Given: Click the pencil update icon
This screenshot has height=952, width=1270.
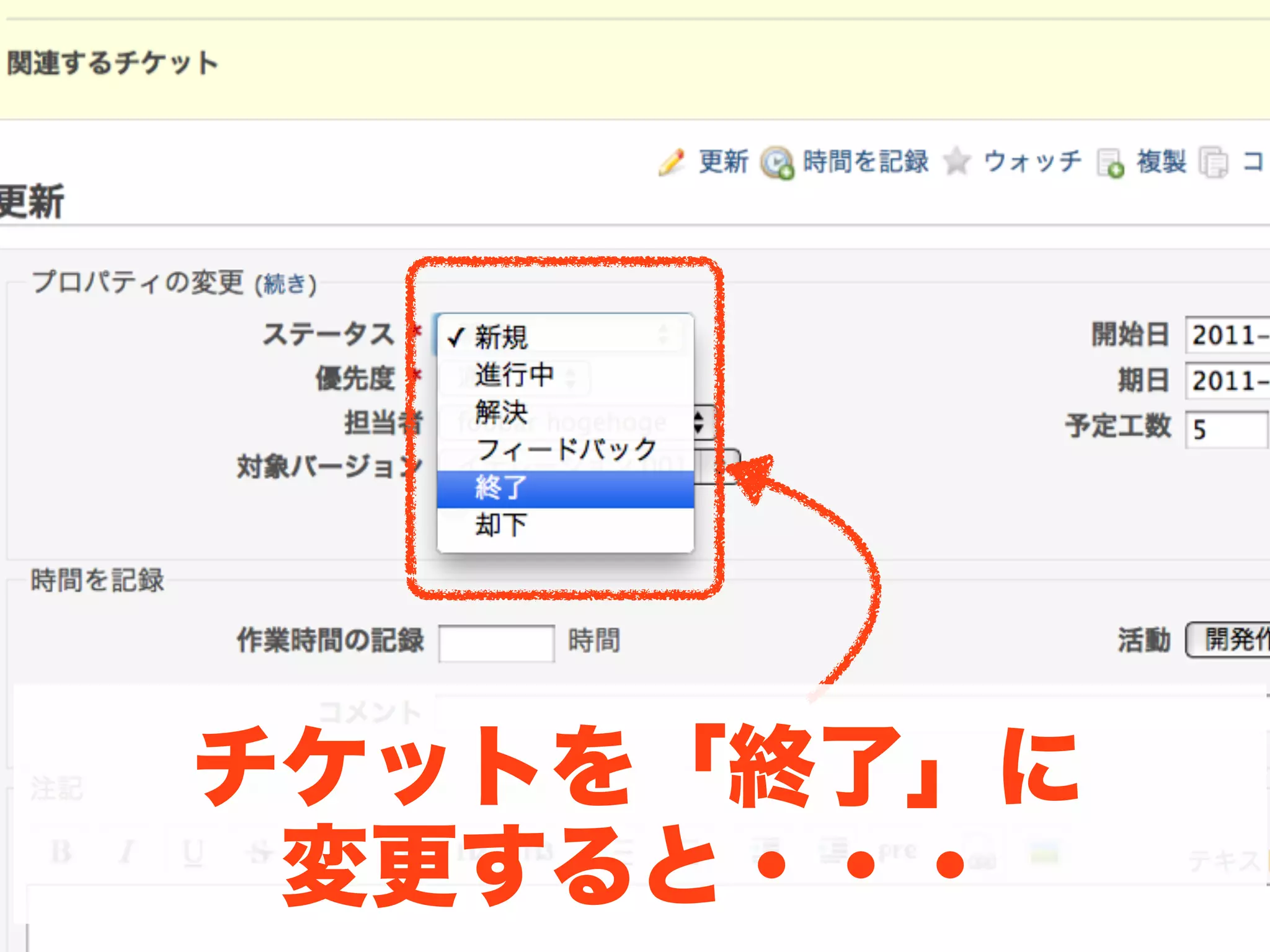Looking at the screenshot, I should (x=672, y=162).
